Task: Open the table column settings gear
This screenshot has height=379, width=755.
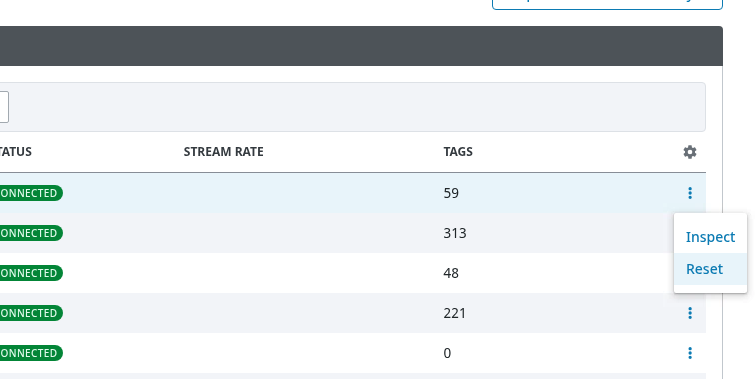Action: point(690,152)
